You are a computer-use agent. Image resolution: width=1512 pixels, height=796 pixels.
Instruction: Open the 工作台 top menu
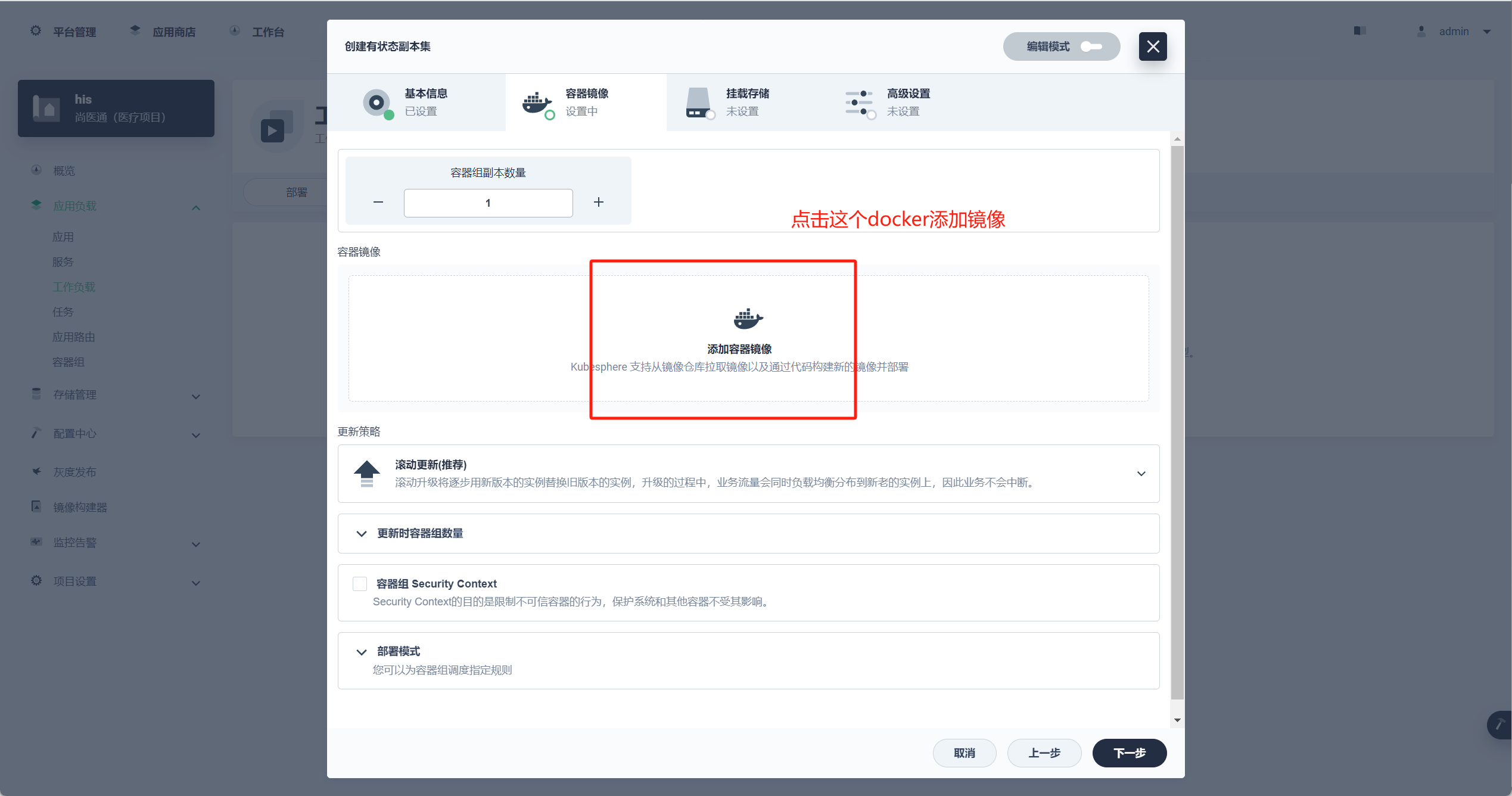[257, 31]
